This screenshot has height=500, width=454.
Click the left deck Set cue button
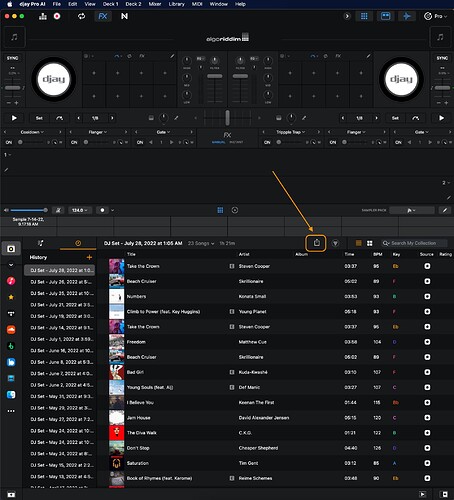click(x=39, y=118)
